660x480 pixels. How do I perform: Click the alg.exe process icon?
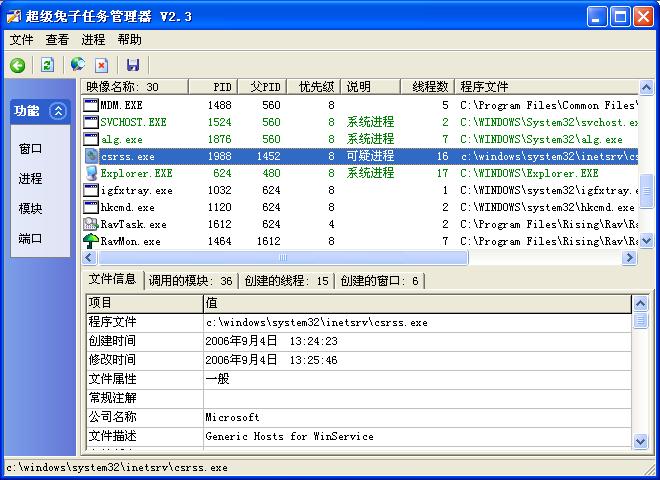pyautogui.click(x=91, y=139)
